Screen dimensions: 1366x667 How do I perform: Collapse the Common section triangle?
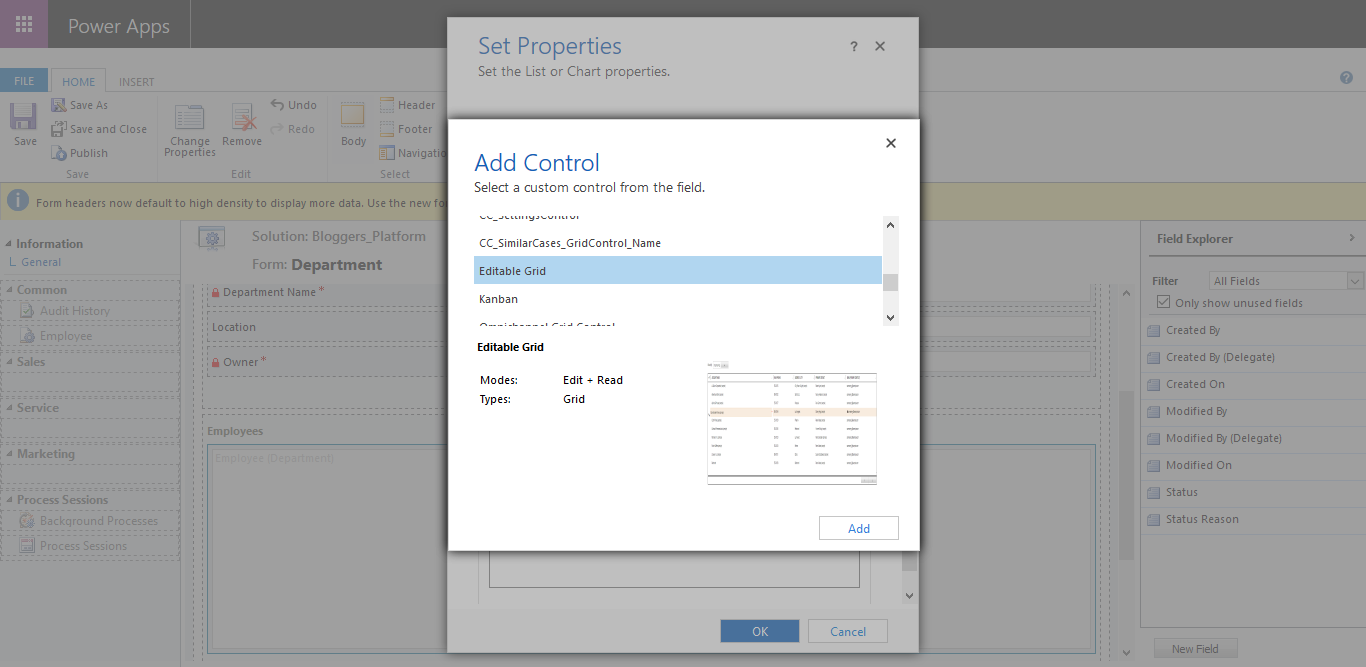pos(9,290)
